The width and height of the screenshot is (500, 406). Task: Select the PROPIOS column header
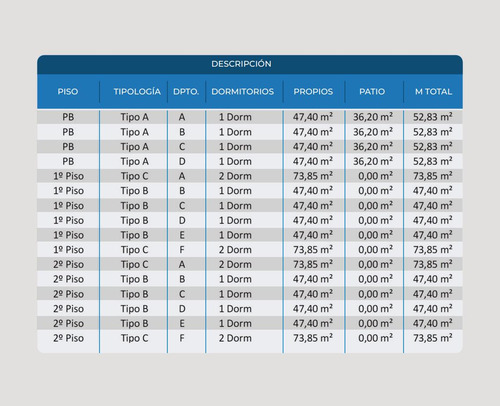(313, 91)
